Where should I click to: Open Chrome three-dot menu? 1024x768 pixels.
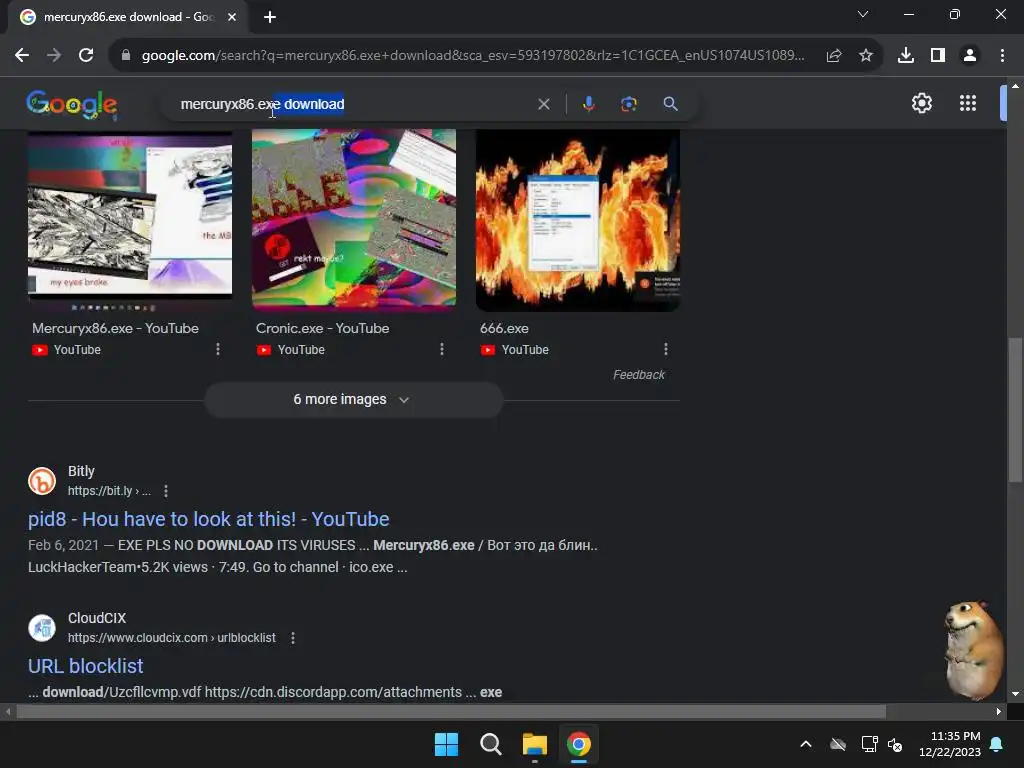click(x=1002, y=56)
